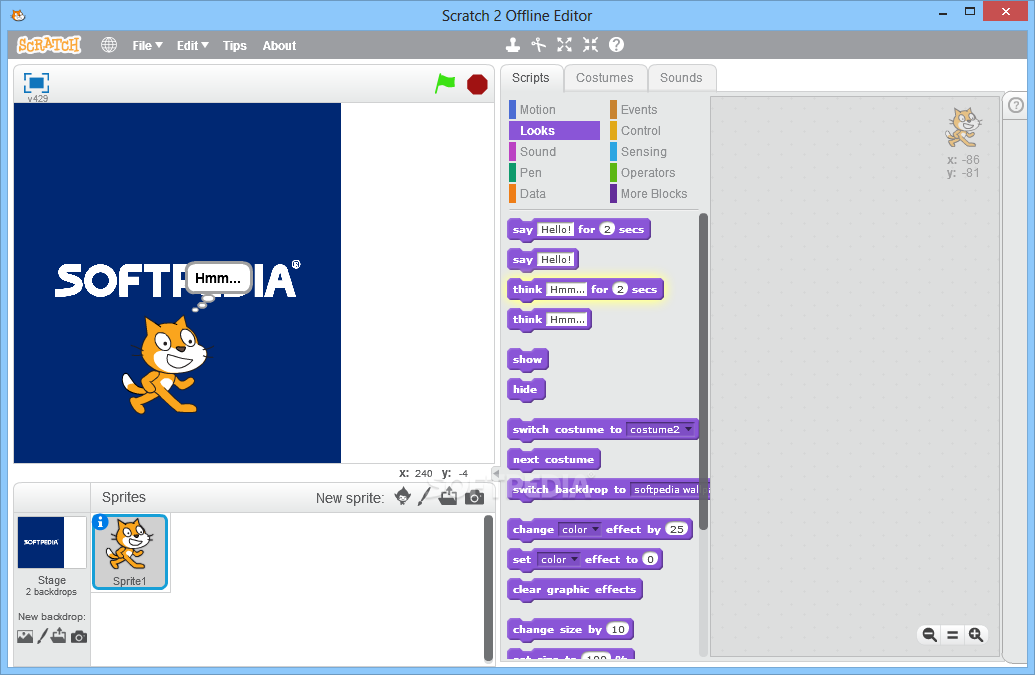This screenshot has width=1035, height=675.
Task: Open color dropdown in change effect block
Action: 580,529
